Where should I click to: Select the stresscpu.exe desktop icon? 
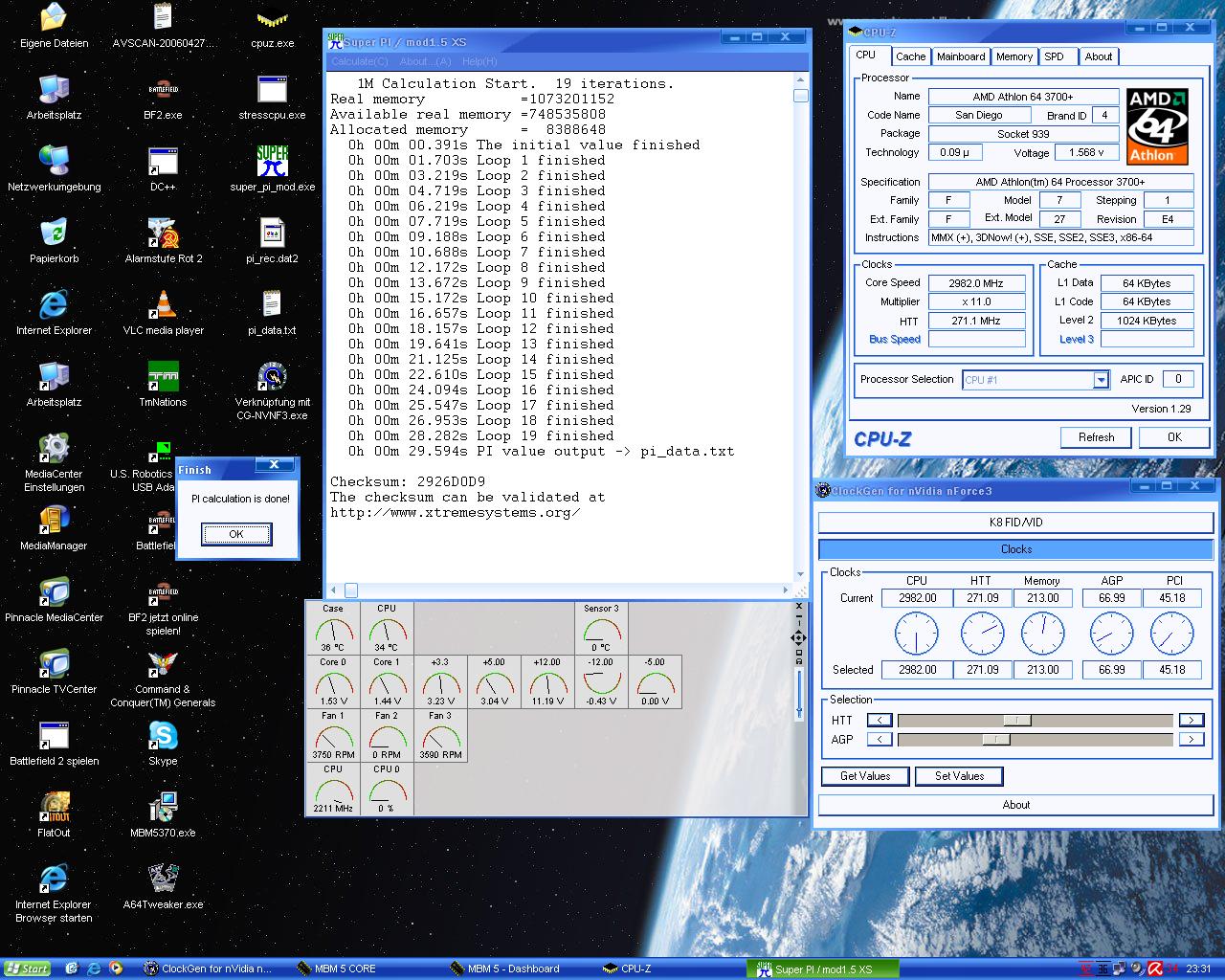tap(273, 99)
